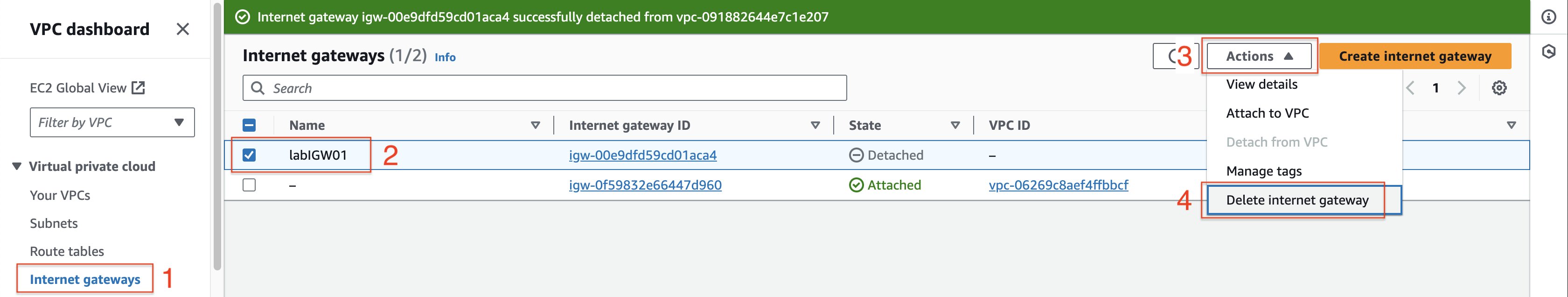Close the VPC dashboard panel

click(x=182, y=29)
